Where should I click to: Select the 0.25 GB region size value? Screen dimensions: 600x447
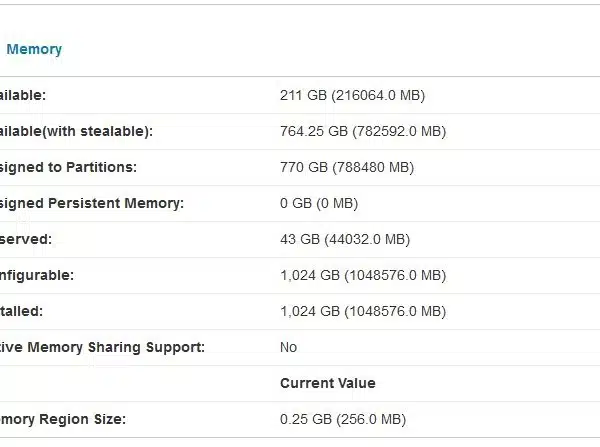pos(342,419)
